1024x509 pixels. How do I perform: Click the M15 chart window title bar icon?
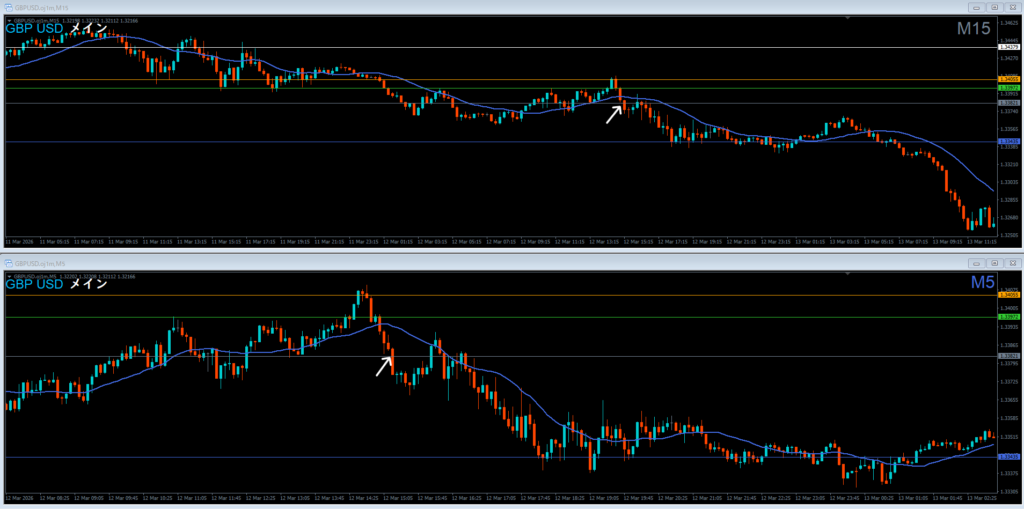point(9,7)
